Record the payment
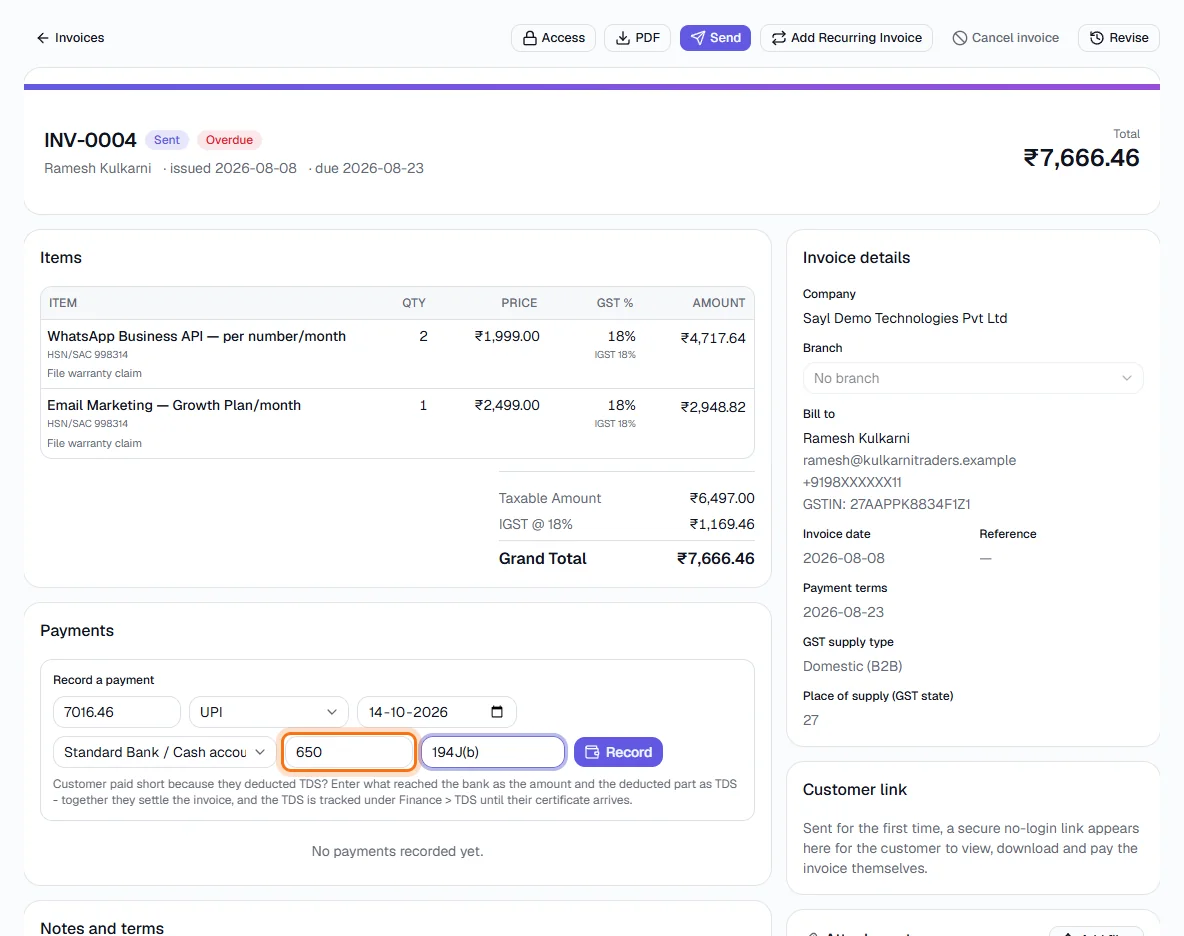 (618, 752)
